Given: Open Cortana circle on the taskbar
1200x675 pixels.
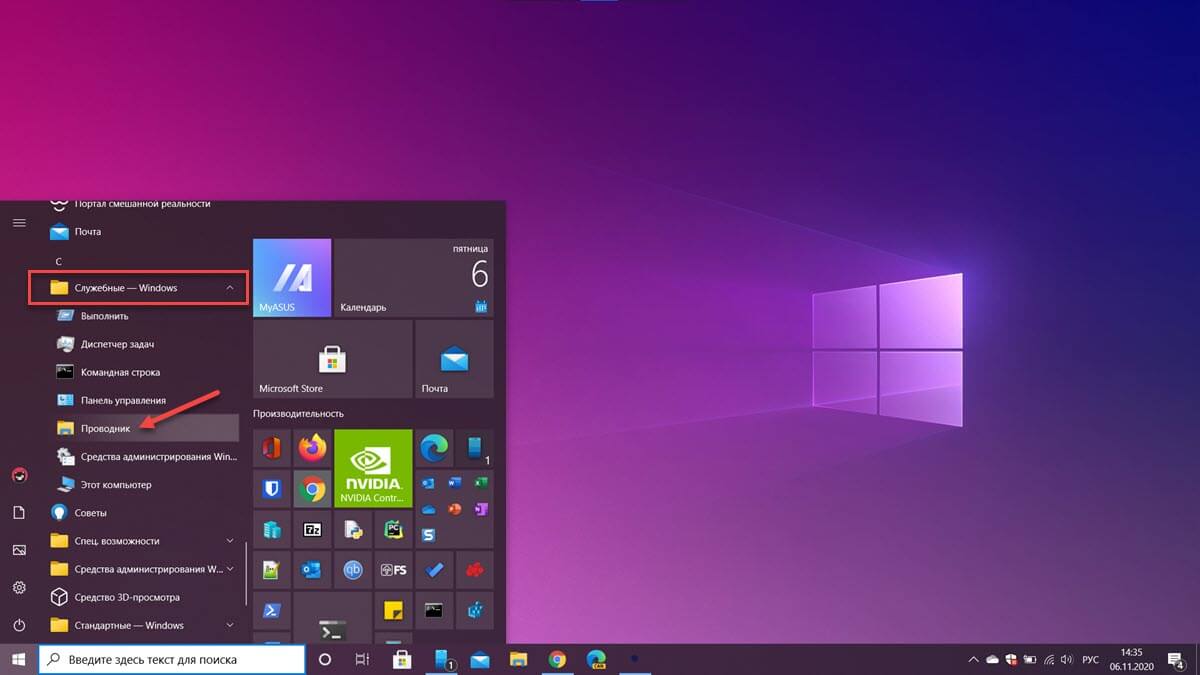Looking at the screenshot, I should point(324,660).
